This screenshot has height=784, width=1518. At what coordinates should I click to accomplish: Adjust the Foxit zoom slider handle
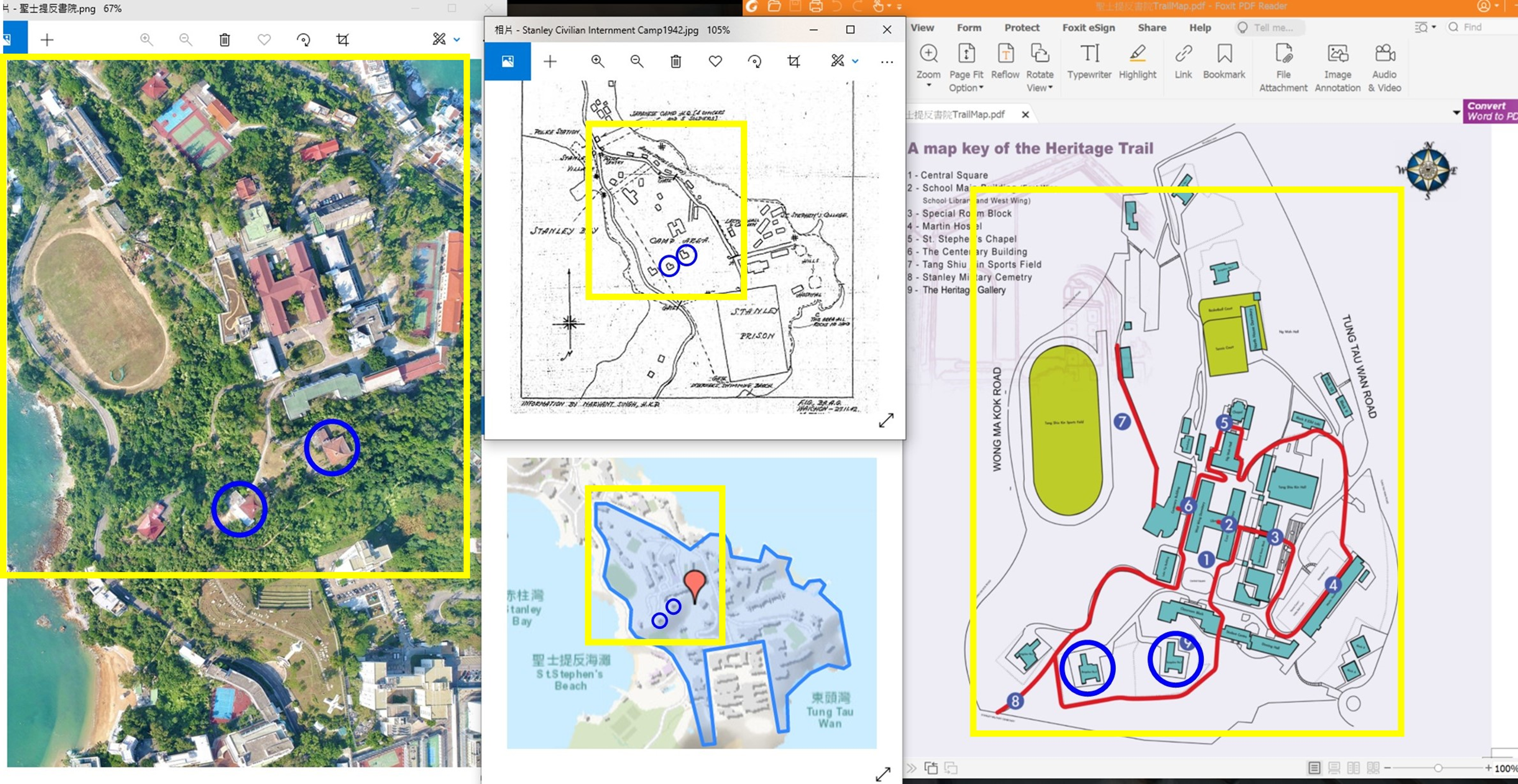coord(1438,768)
